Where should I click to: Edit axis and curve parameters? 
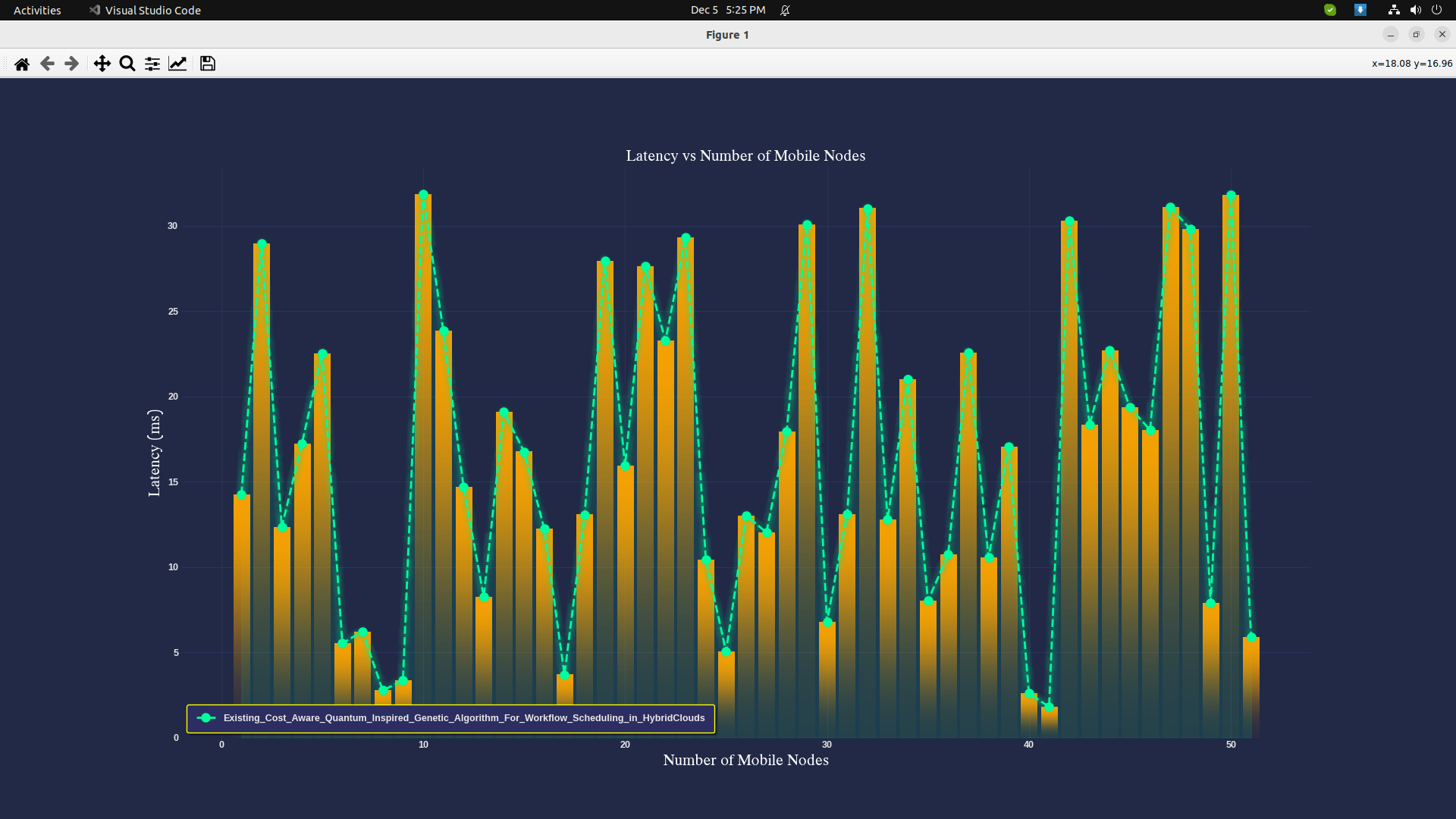pos(177,64)
